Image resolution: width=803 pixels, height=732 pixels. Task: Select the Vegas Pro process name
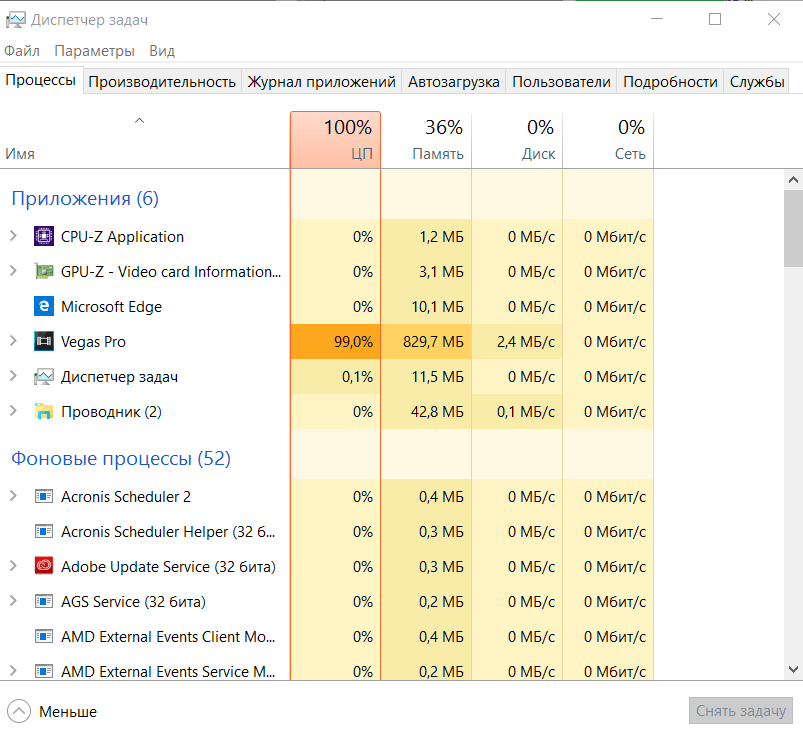pos(93,342)
